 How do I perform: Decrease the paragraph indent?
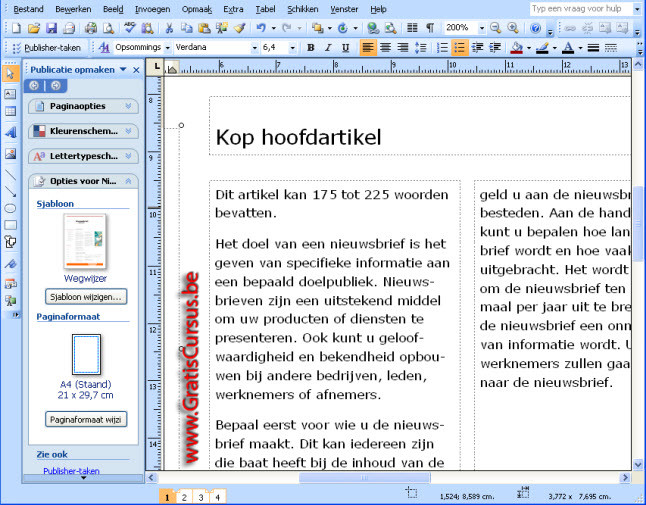click(477, 48)
